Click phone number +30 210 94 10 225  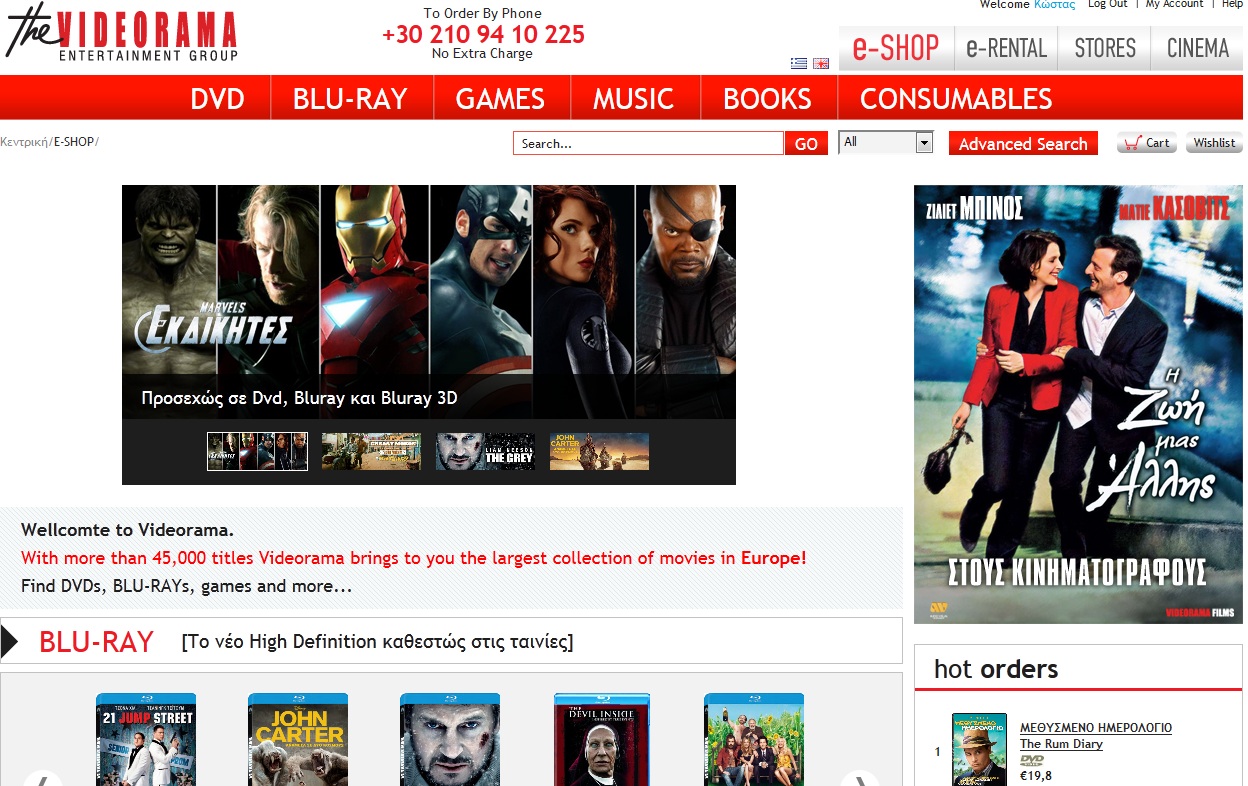(483, 34)
